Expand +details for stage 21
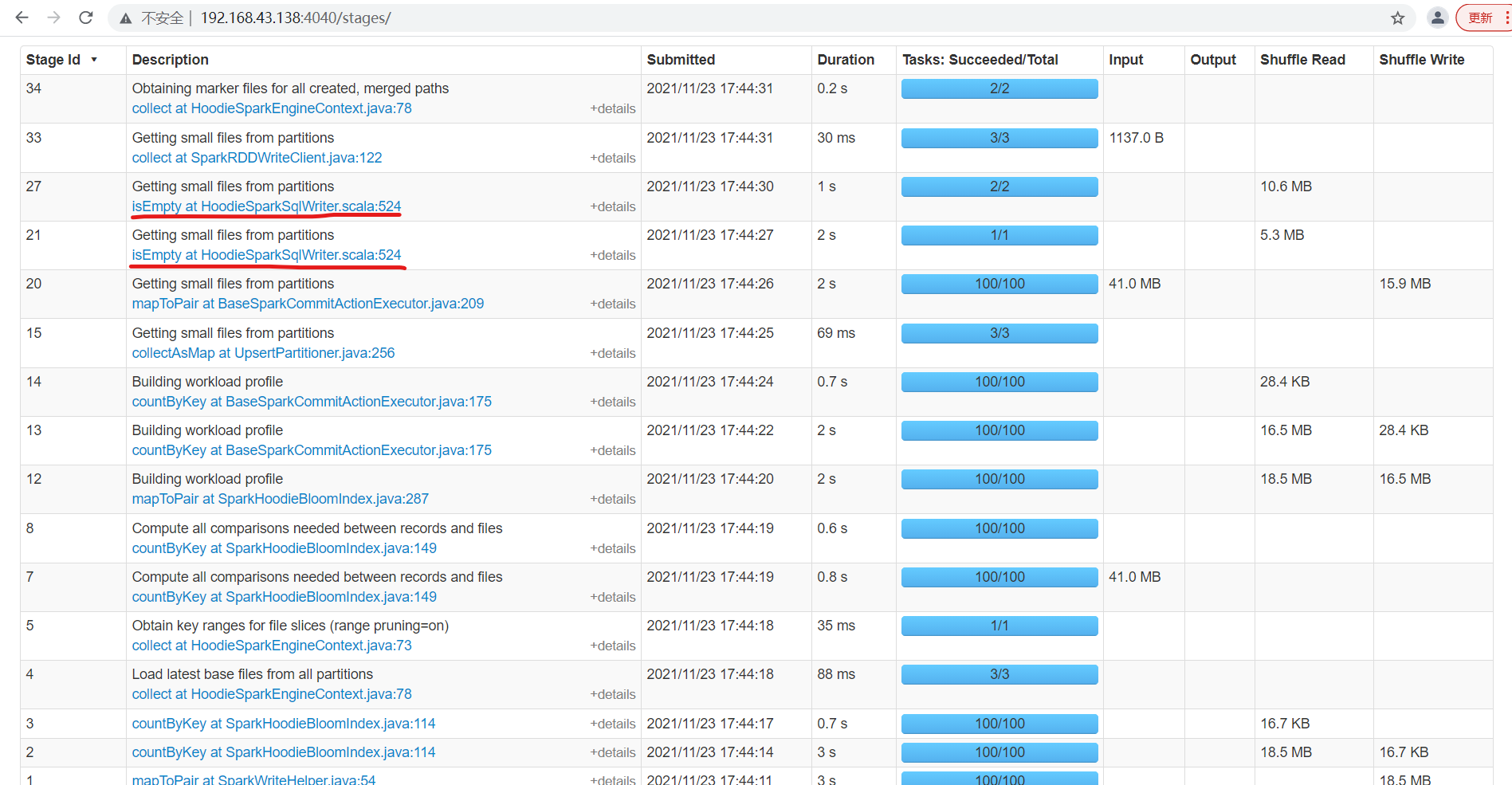The width and height of the screenshot is (1512, 785). (x=612, y=256)
